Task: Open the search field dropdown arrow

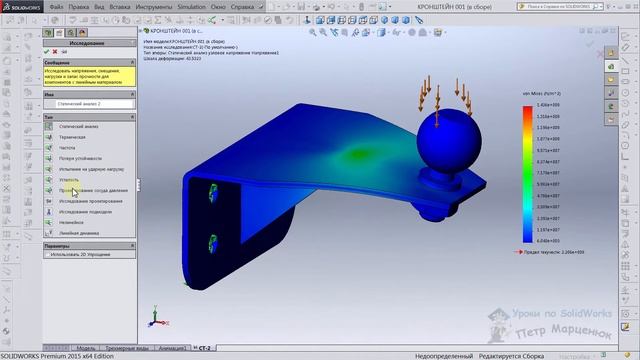Action: [601, 7]
